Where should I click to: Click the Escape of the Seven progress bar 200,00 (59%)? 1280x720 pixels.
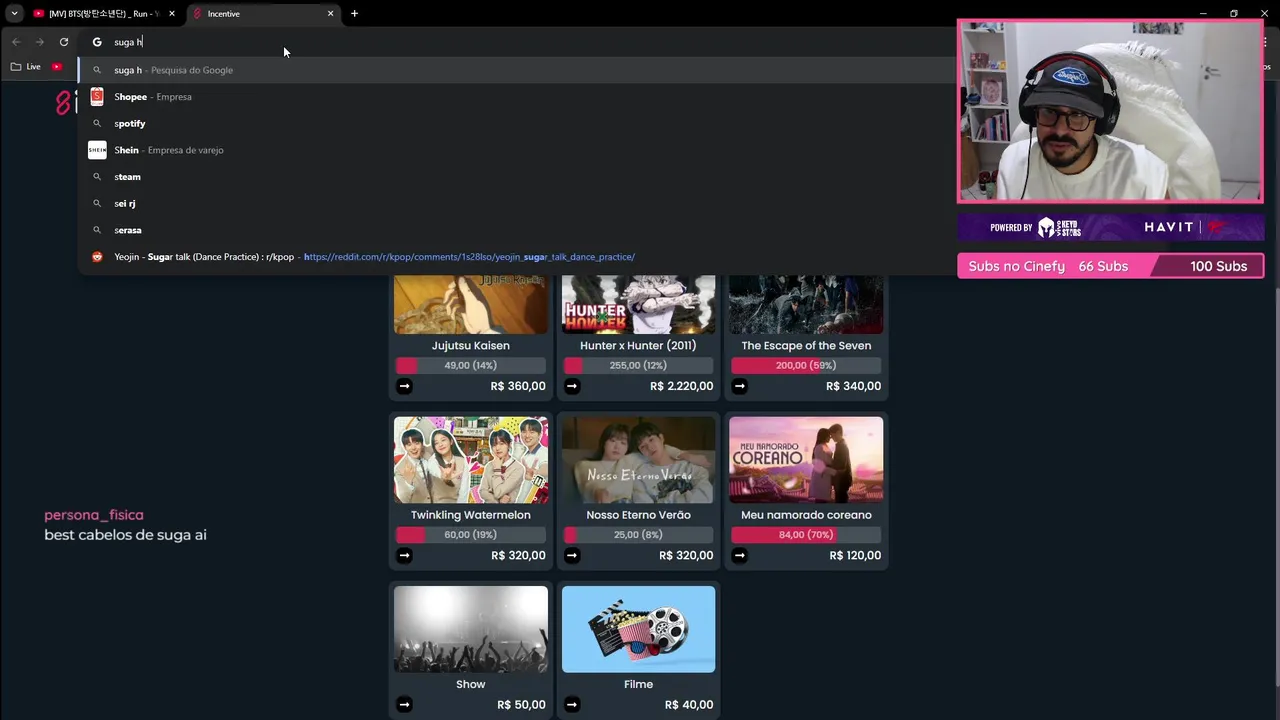(x=806, y=365)
